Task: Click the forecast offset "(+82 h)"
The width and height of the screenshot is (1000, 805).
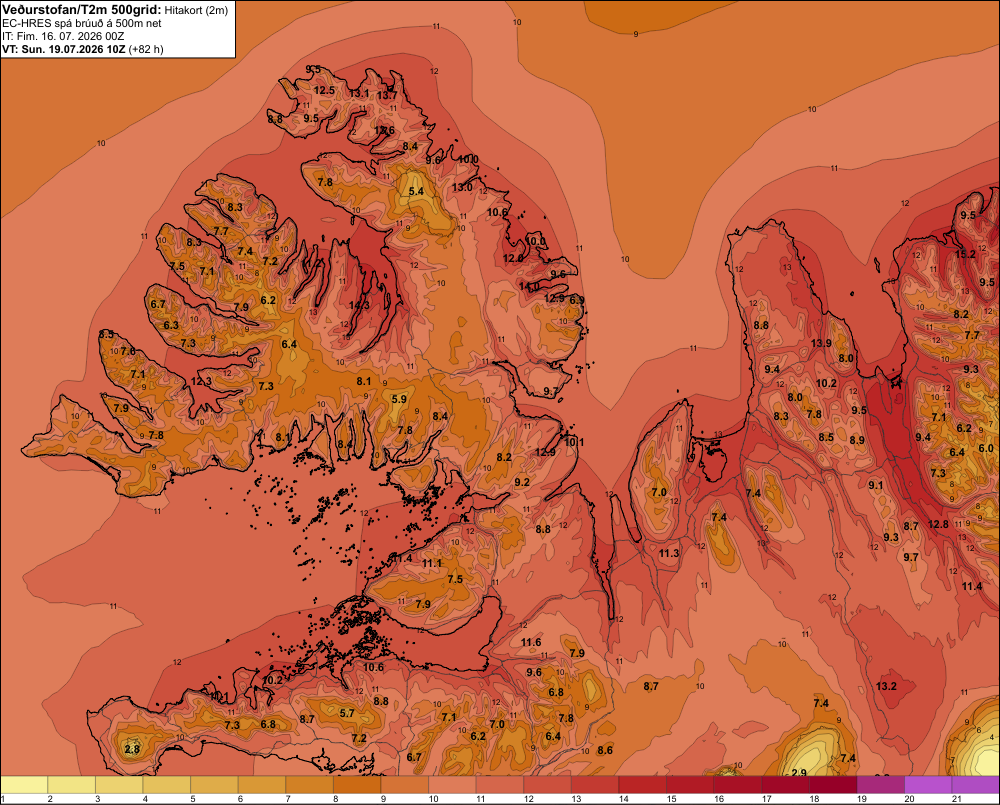Action: pyautogui.click(x=146, y=49)
